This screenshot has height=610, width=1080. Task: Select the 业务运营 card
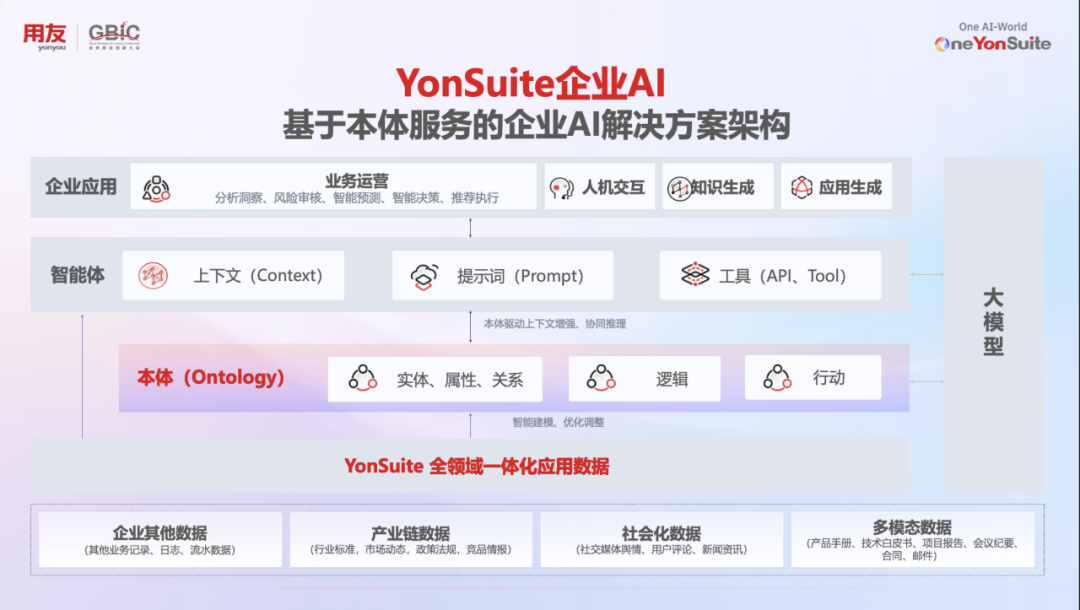[x=333, y=186]
